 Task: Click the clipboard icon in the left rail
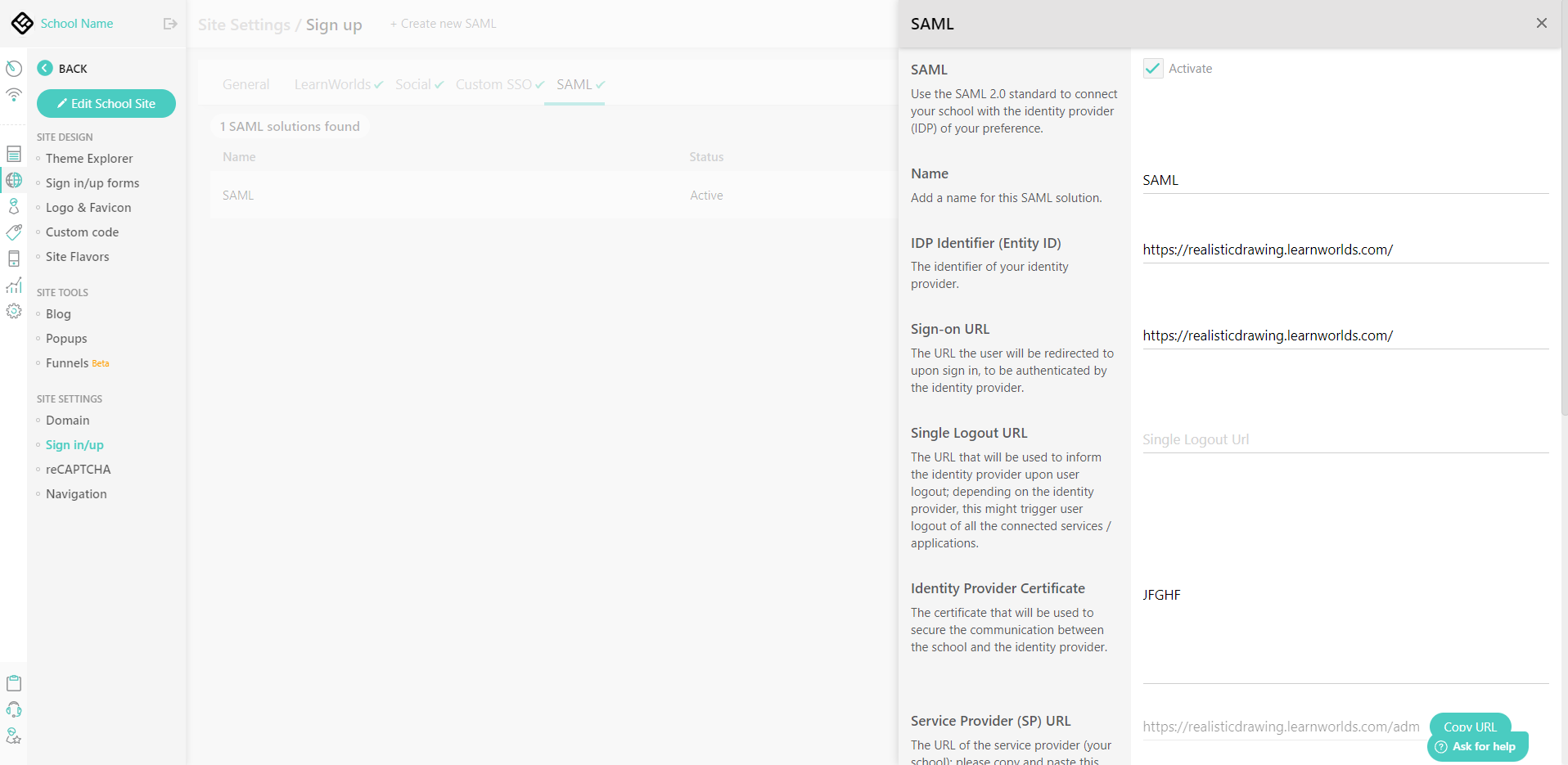[x=14, y=682]
